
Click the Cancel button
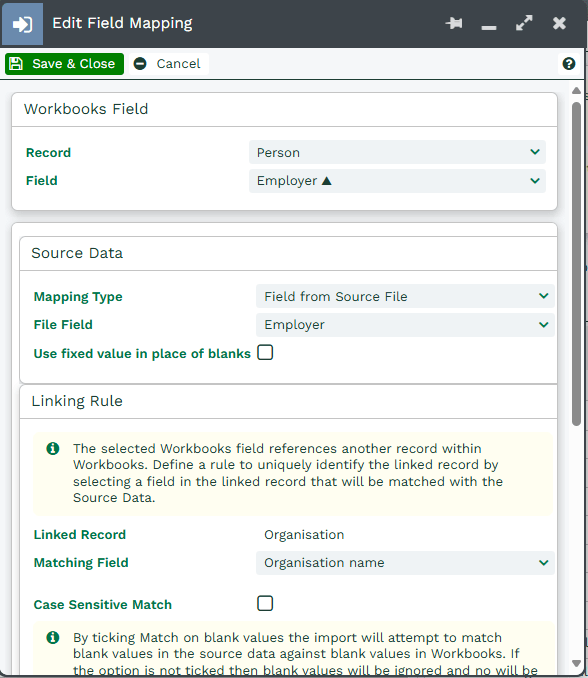(169, 64)
